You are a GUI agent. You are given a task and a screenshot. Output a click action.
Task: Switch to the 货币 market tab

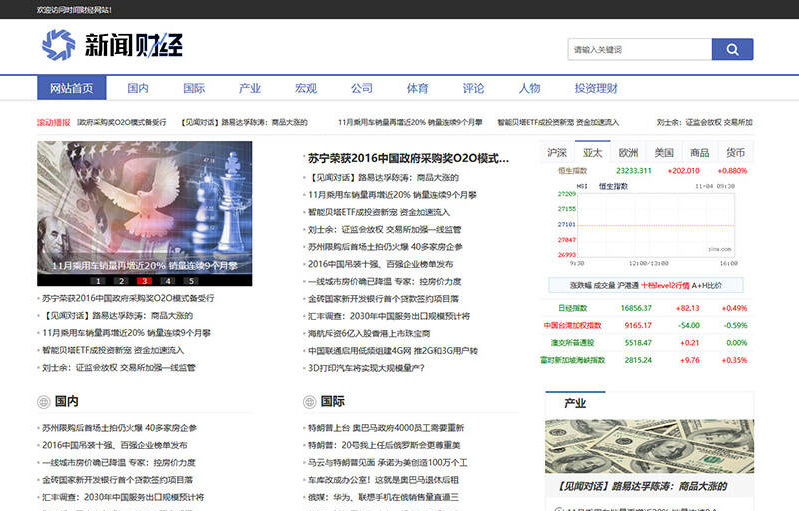(x=735, y=152)
